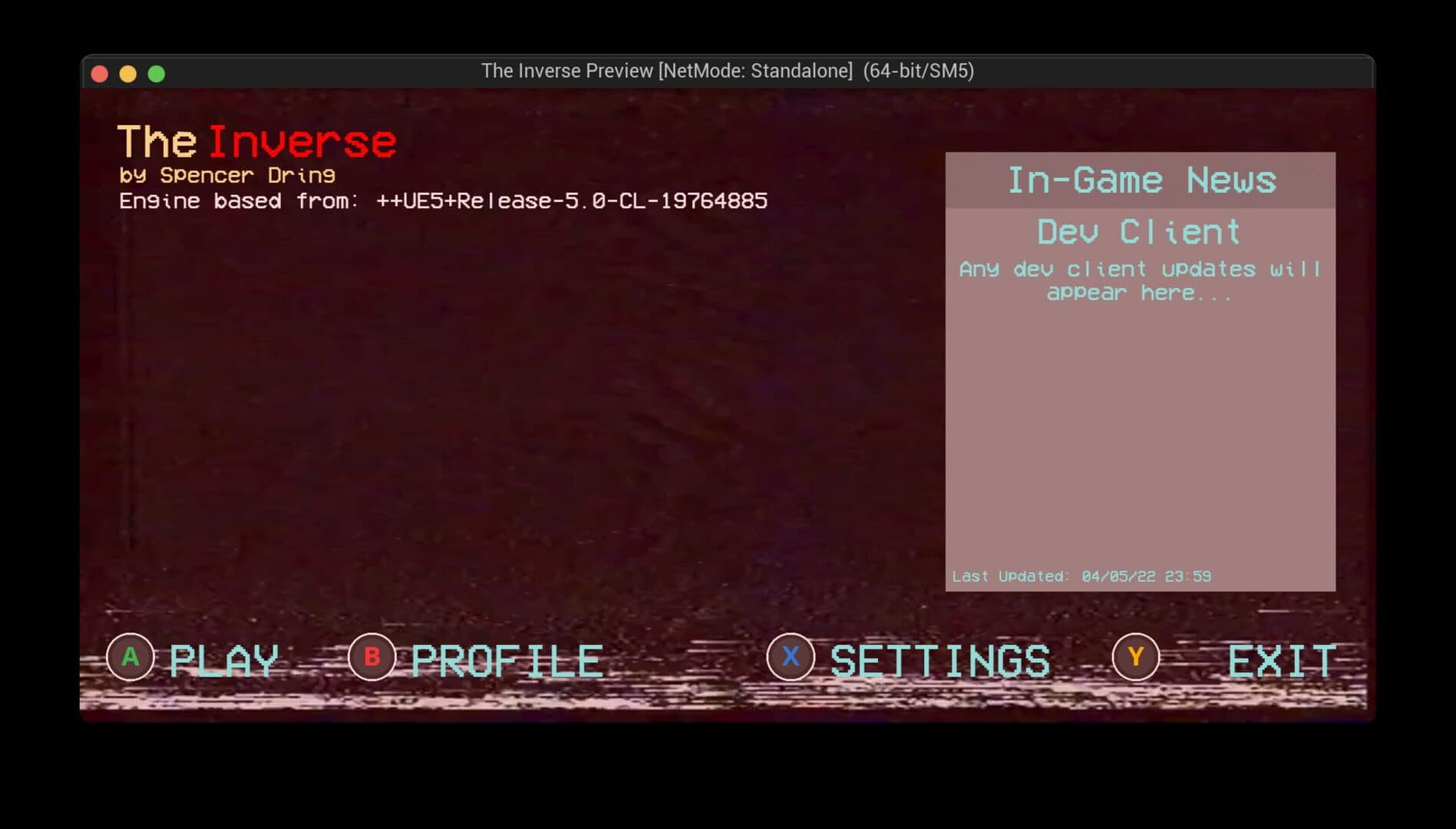Start the game with PLAY
Image resolution: width=1456 pixels, height=829 pixels.
click(223, 661)
